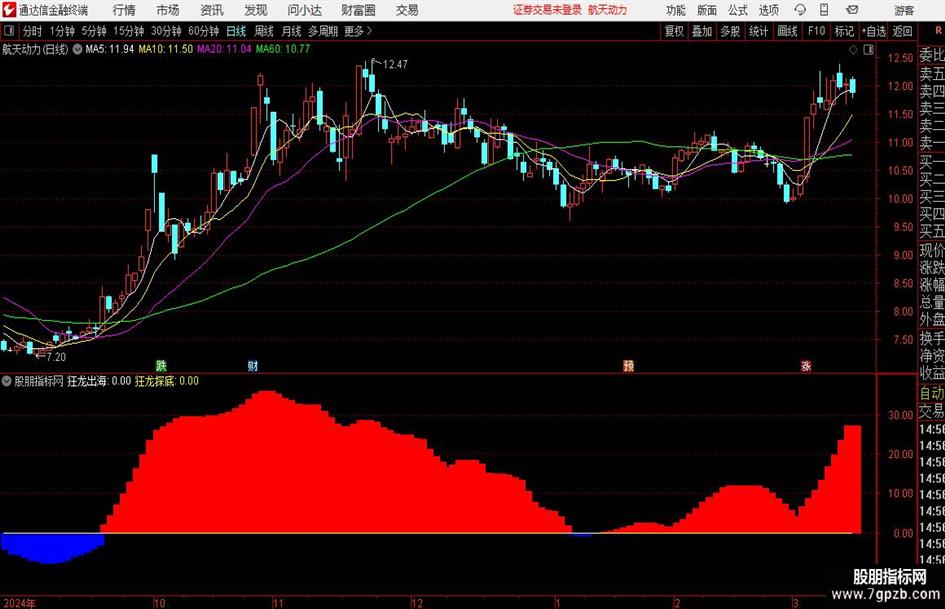Click 自动 label in right panel
Screen dimensions: 945x609
click(x=932, y=393)
